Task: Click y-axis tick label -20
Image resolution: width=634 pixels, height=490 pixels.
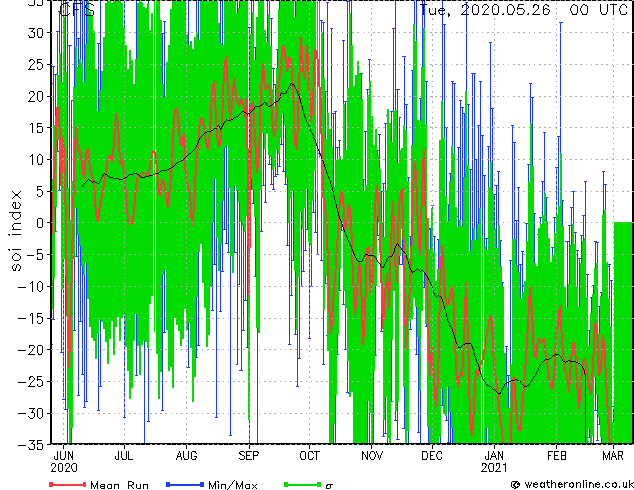Action: point(31,350)
